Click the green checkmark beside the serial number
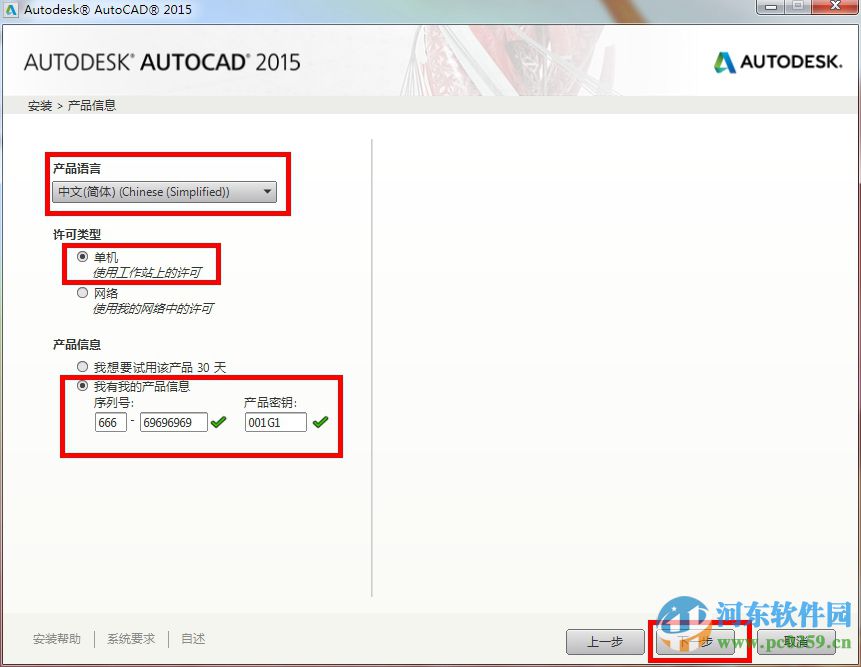The height and width of the screenshot is (667, 861). pyautogui.click(x=219, y=422)
